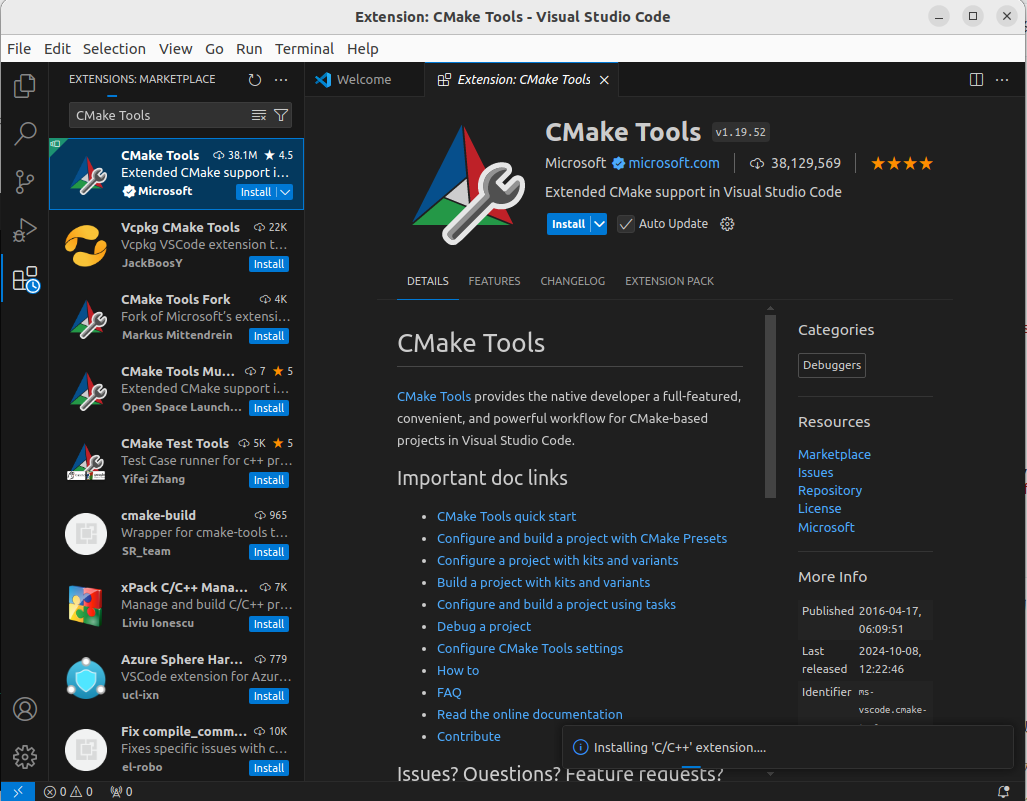Open the Selection menu
1027x801 pixels.
point(114,49)
